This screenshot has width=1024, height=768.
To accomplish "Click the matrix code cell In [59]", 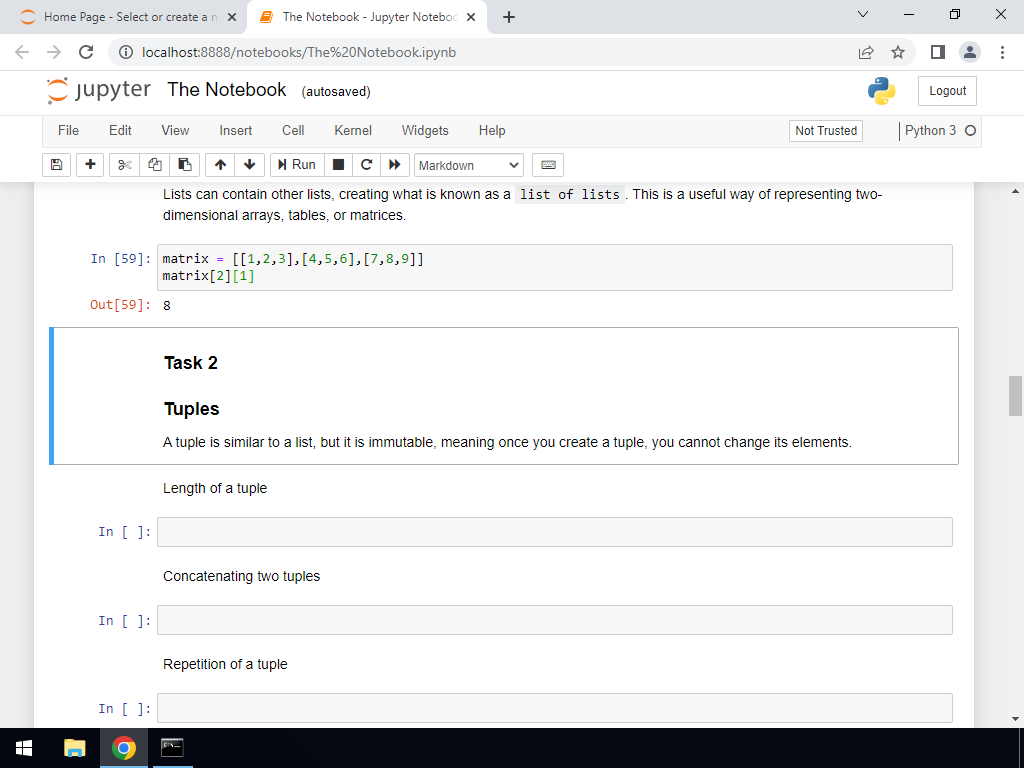I will coord(554,267).
